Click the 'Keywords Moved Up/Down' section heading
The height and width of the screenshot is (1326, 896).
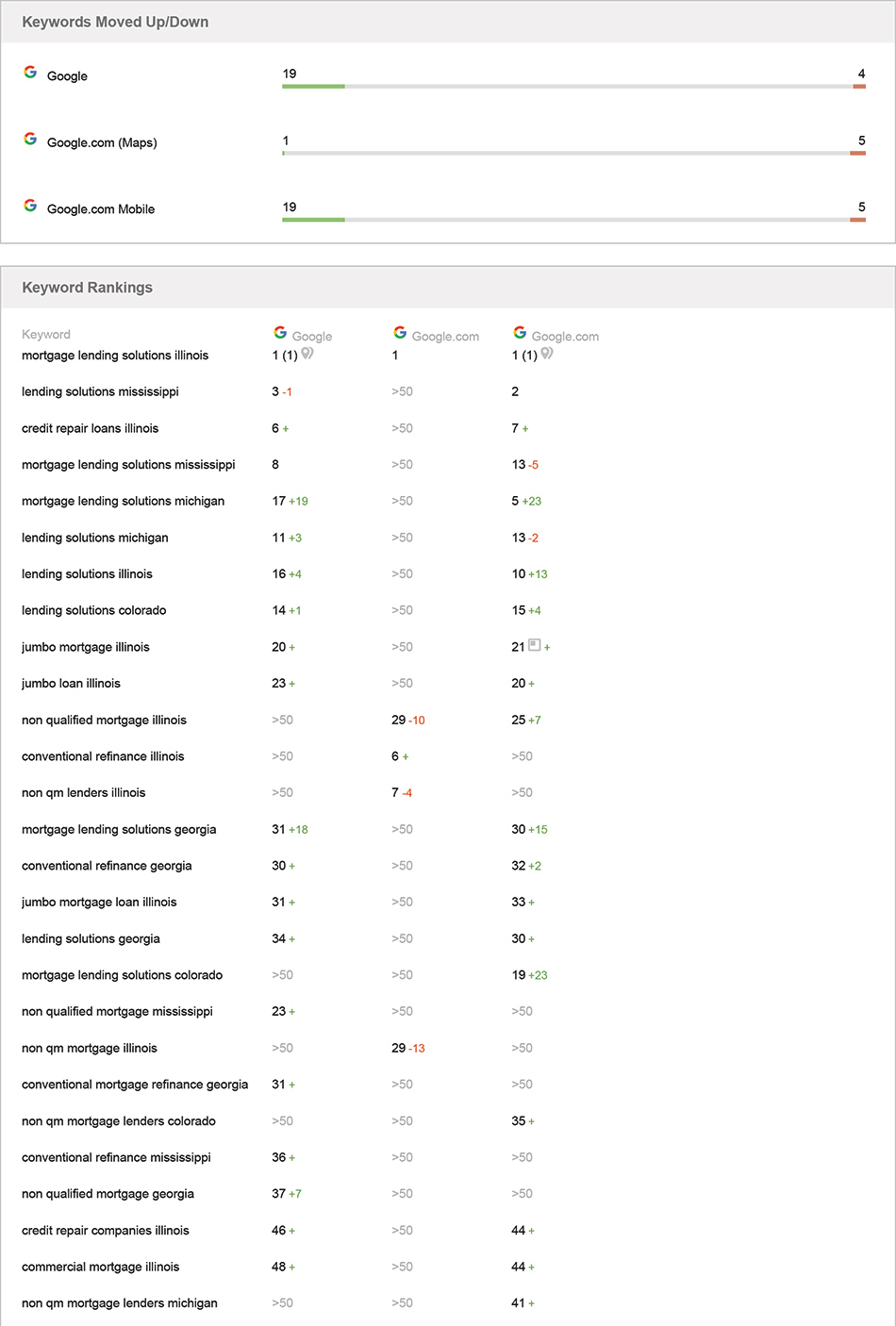[x=115, y=22]
